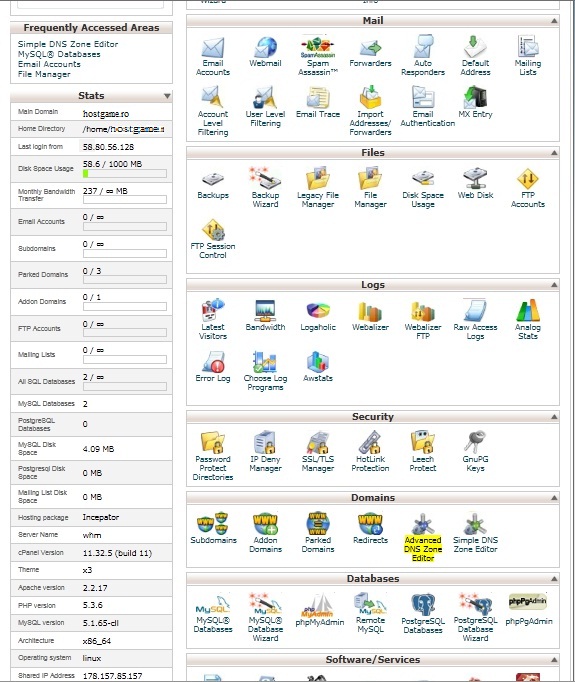Screen dimensions: 575x682
Task: Open User Level Filtering
Action: (x=265, y=107)
